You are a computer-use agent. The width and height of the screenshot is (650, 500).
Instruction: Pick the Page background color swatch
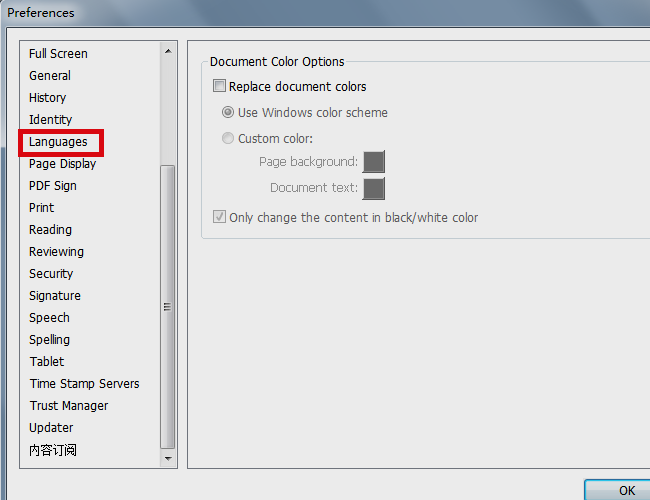(x=374, y=162)
